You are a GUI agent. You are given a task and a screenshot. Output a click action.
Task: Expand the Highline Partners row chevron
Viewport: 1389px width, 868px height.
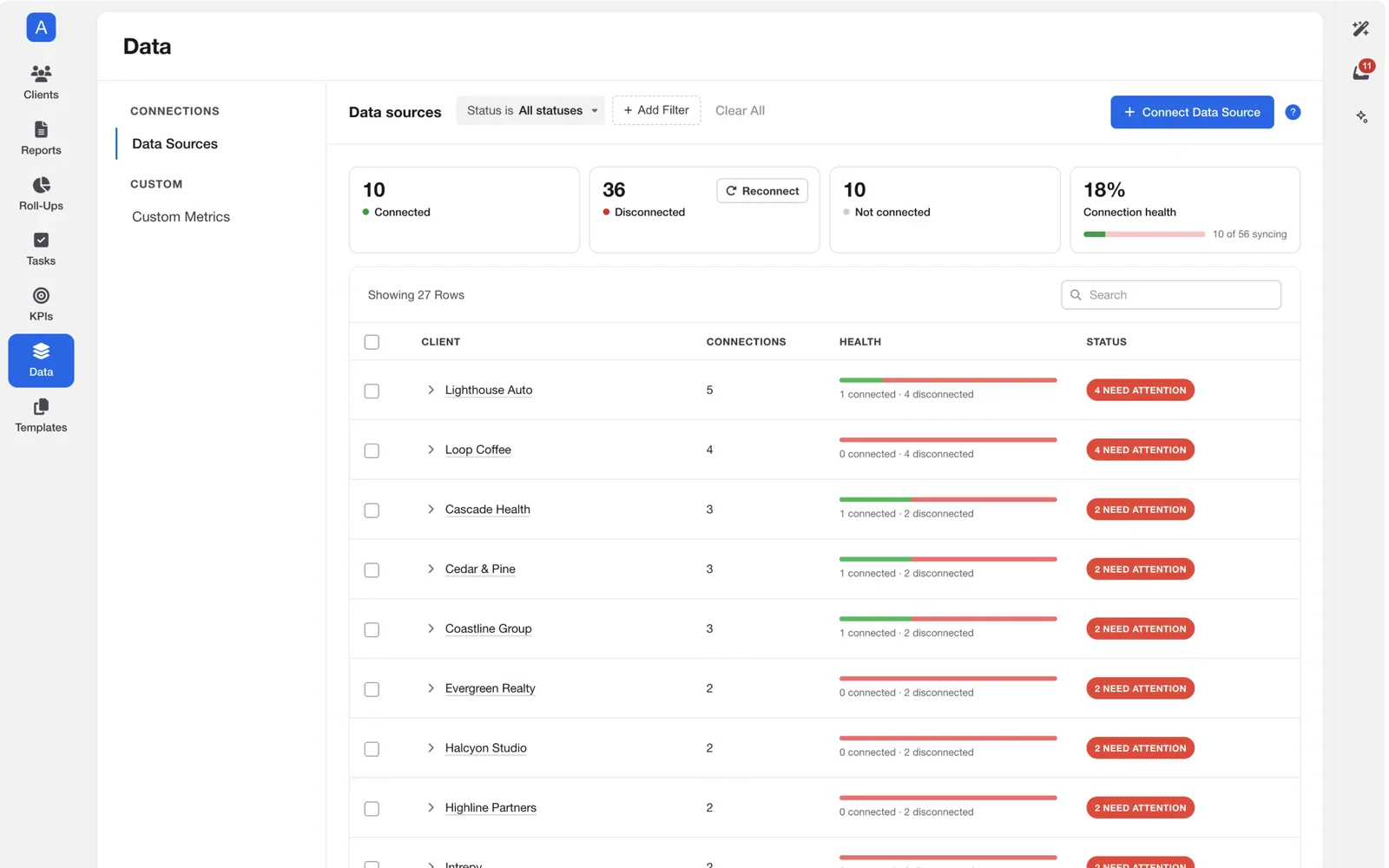pos(431,808)
